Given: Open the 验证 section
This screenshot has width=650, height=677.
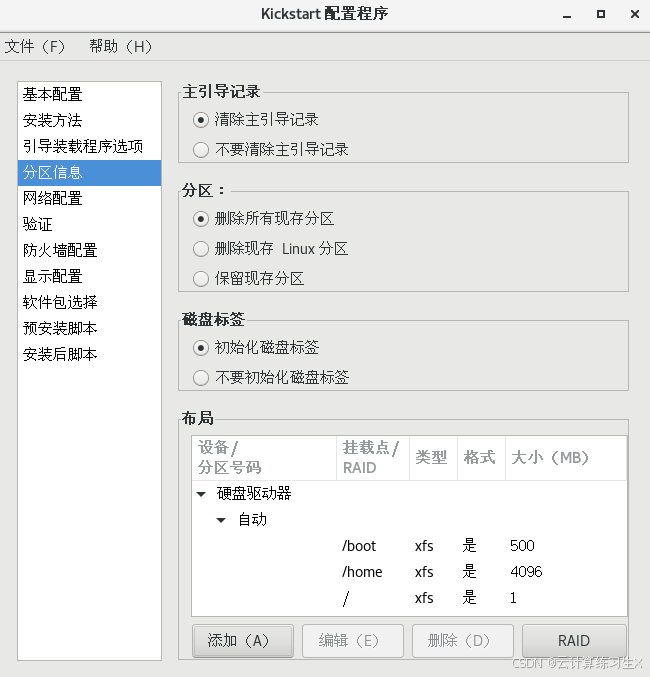Looking at the screenshot, I should (x=89, y=225).
